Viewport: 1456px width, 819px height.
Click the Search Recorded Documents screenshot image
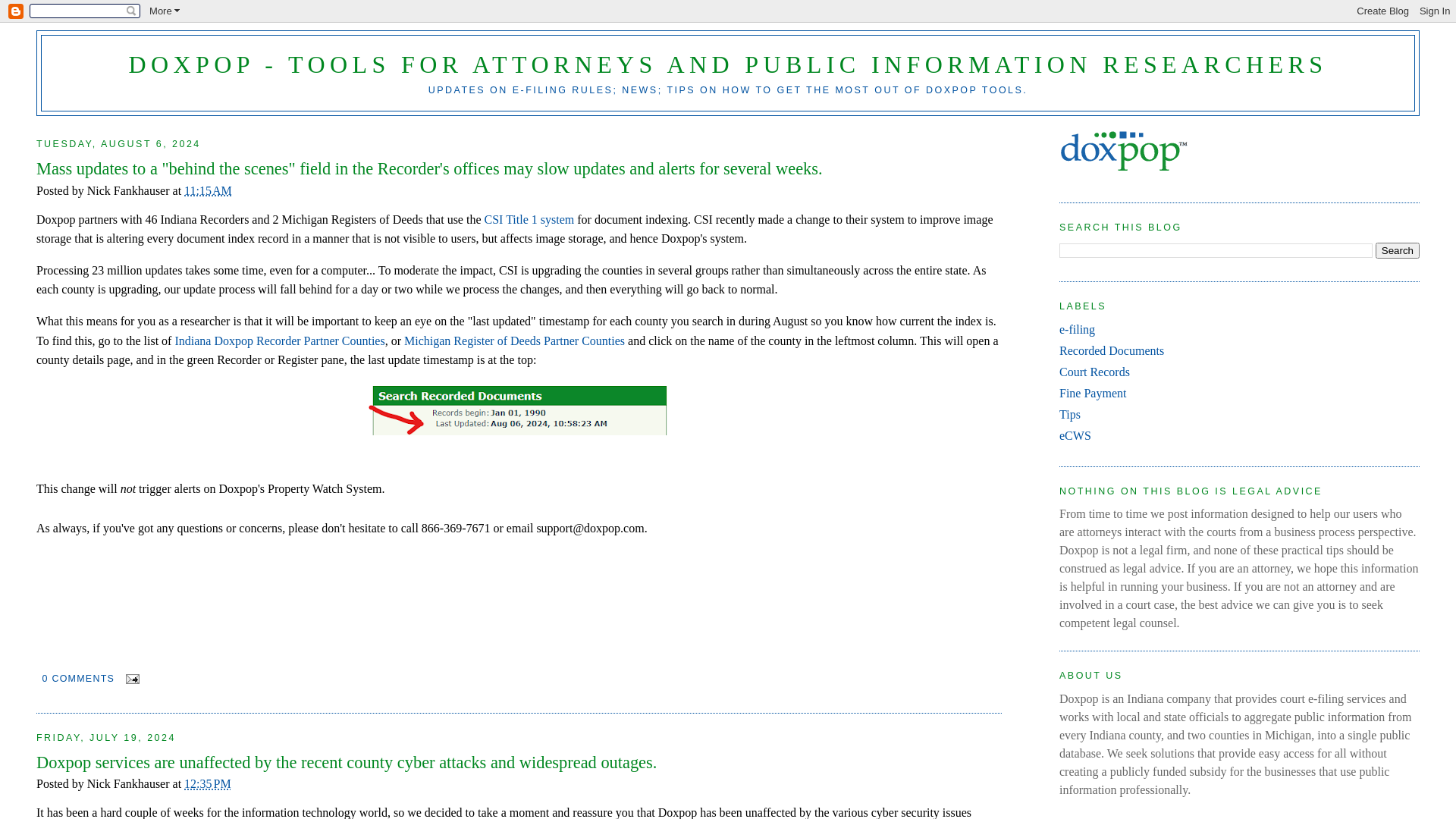point(519,410)
